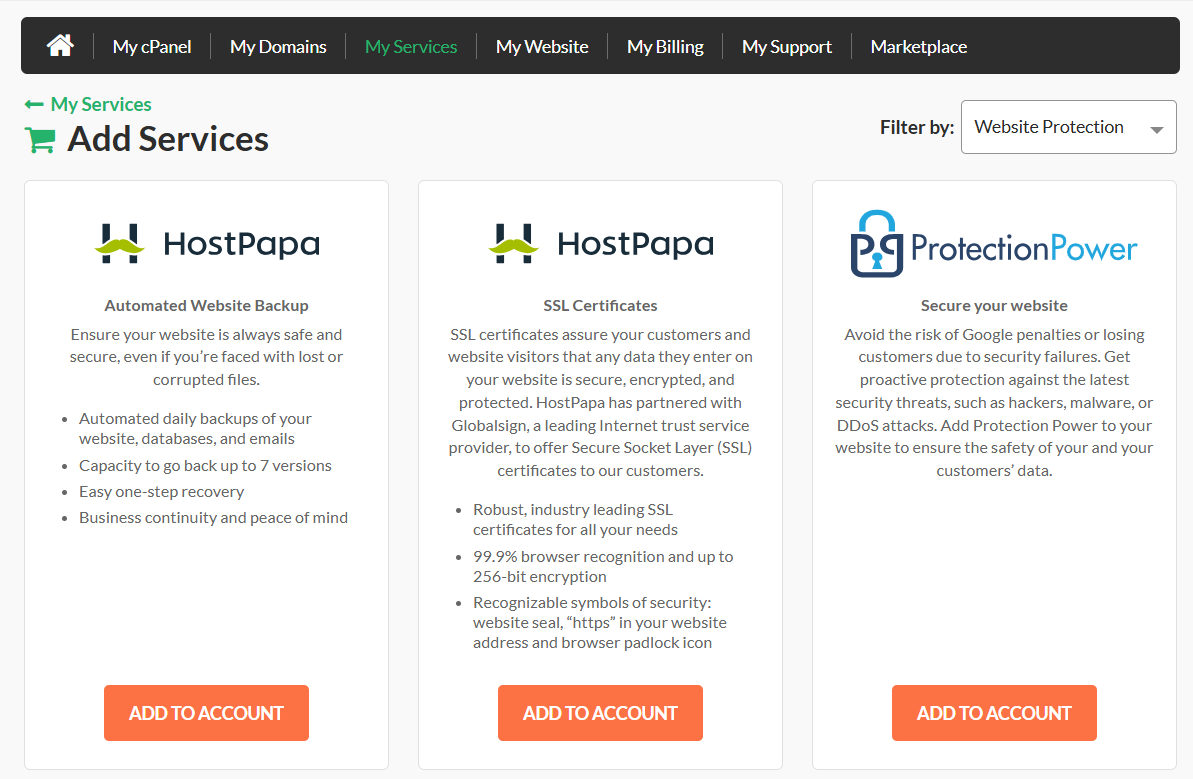Click the HostPapa logo on Automated Website Backup card
The width and height of the screenshot is (1193, 779).
pos(207,243)
